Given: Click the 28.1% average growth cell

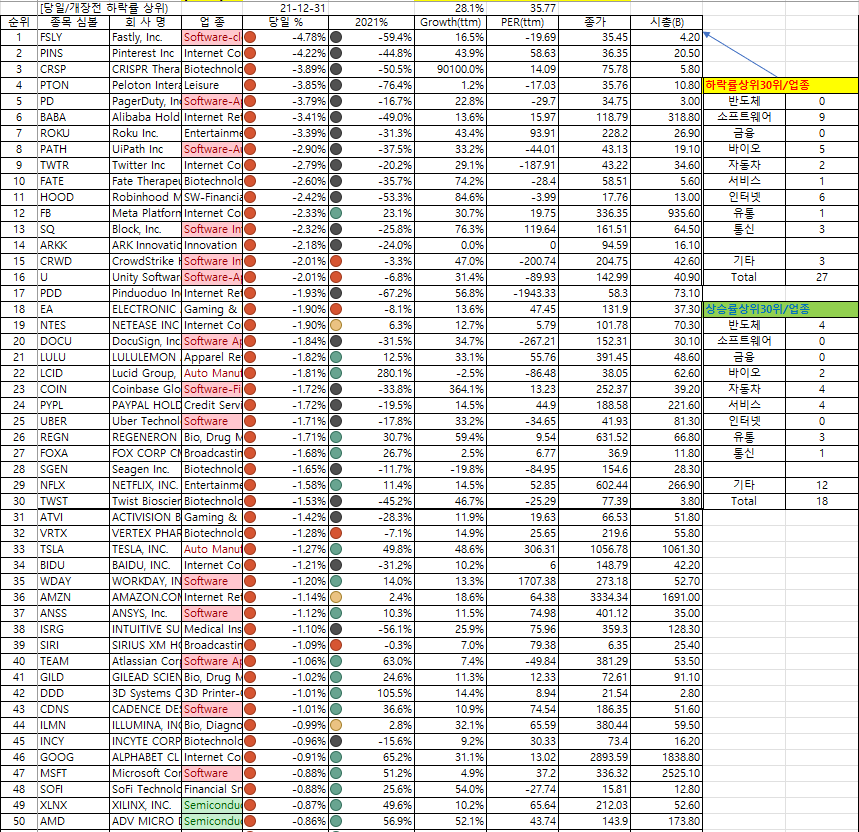Looking at the screenshot, I should pyautogui.click(x=450, y=8).
